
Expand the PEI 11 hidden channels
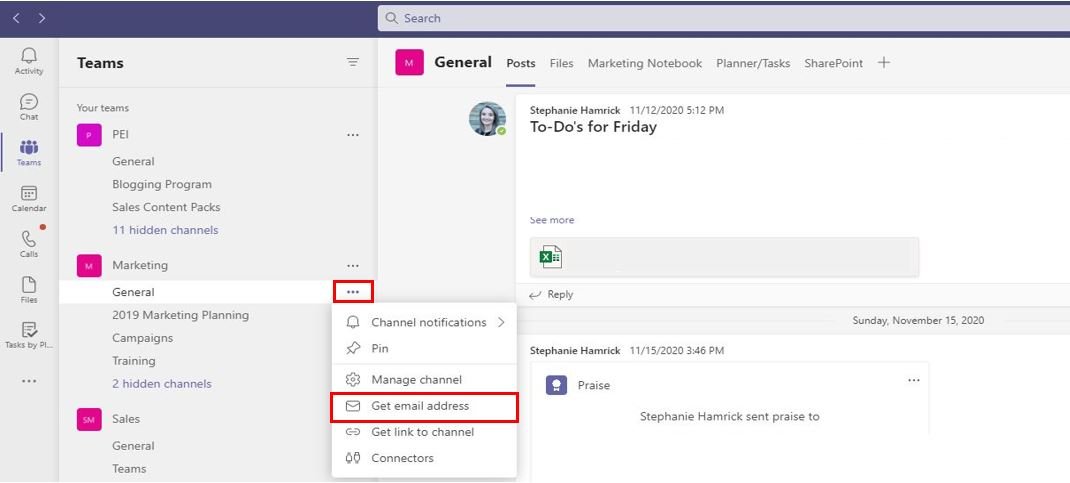click(165, 230)
